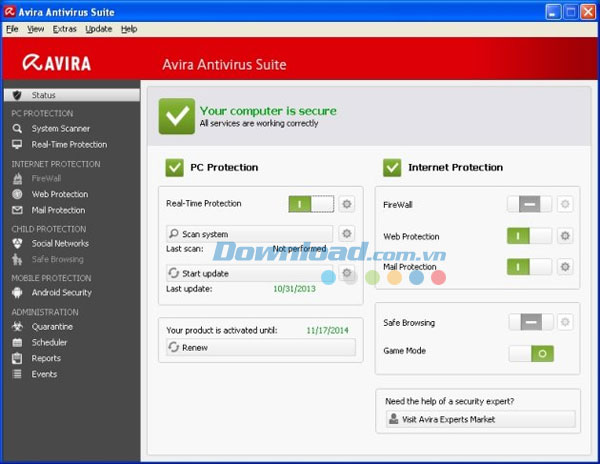Toggle the Mail Protection switch
The image size is (600, 464).
[x=529, y=267]
